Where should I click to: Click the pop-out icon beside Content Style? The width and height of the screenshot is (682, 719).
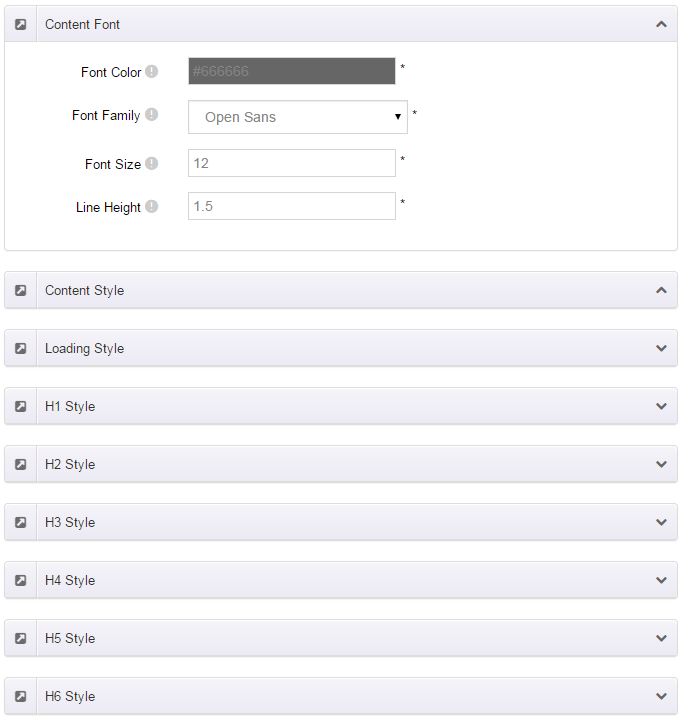[21, 290]
